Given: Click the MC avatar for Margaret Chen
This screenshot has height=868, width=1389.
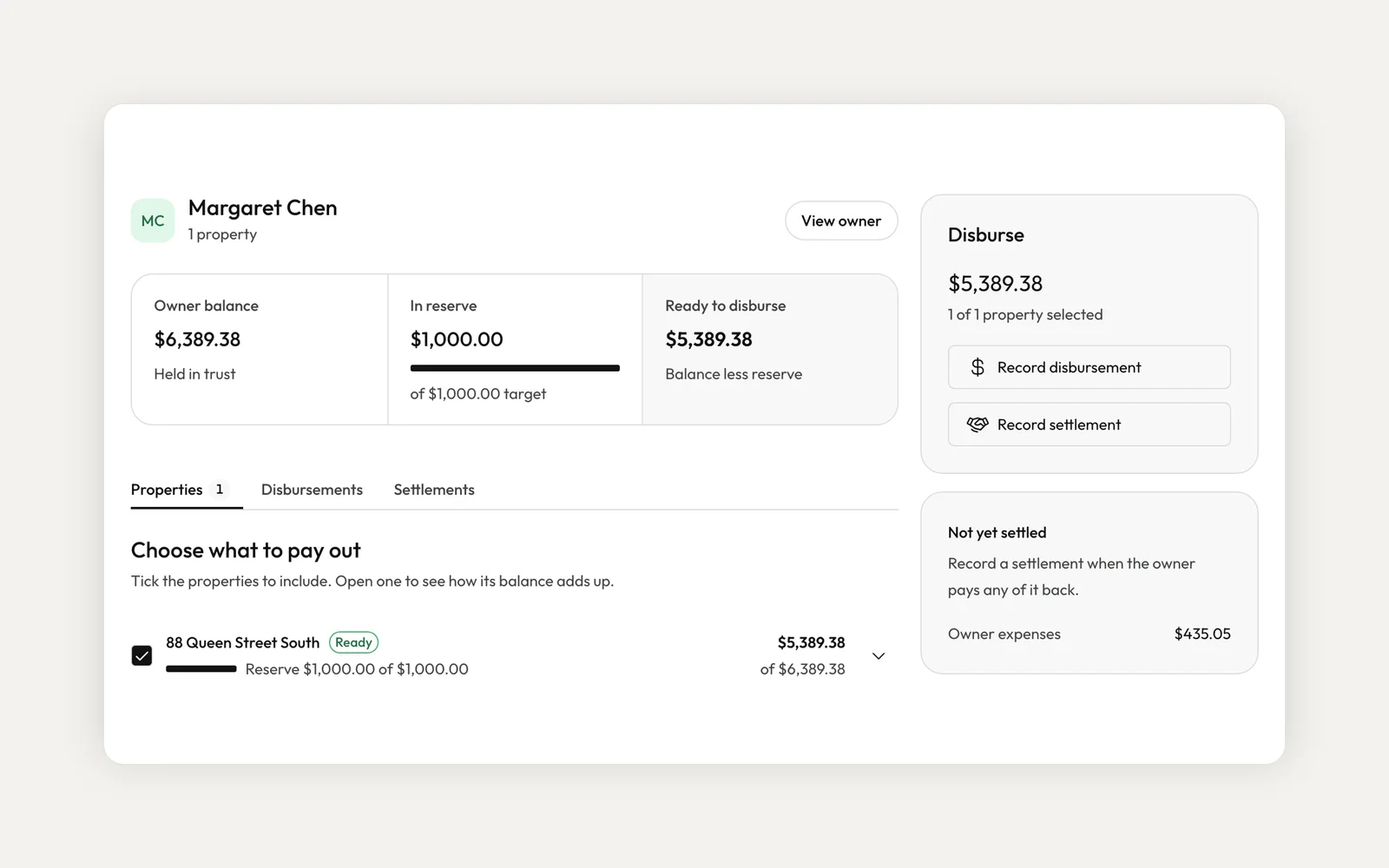Looking at the screenshot, I should click(x=153, y=220).
